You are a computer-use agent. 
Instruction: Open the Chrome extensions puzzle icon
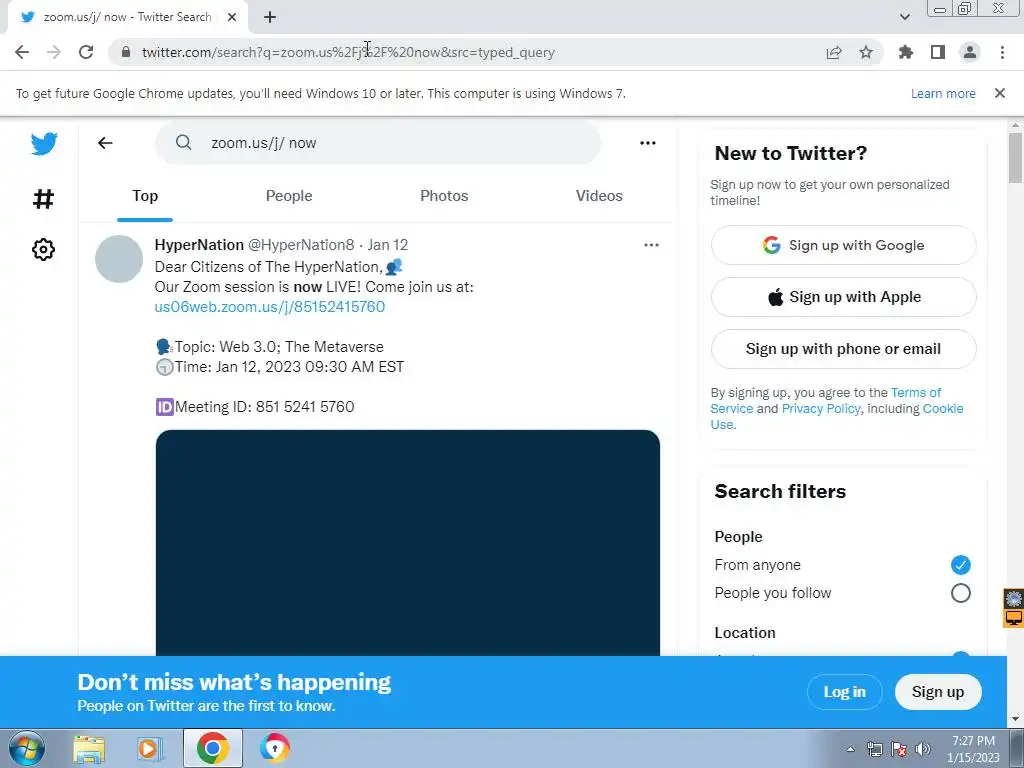pos(906,52)
